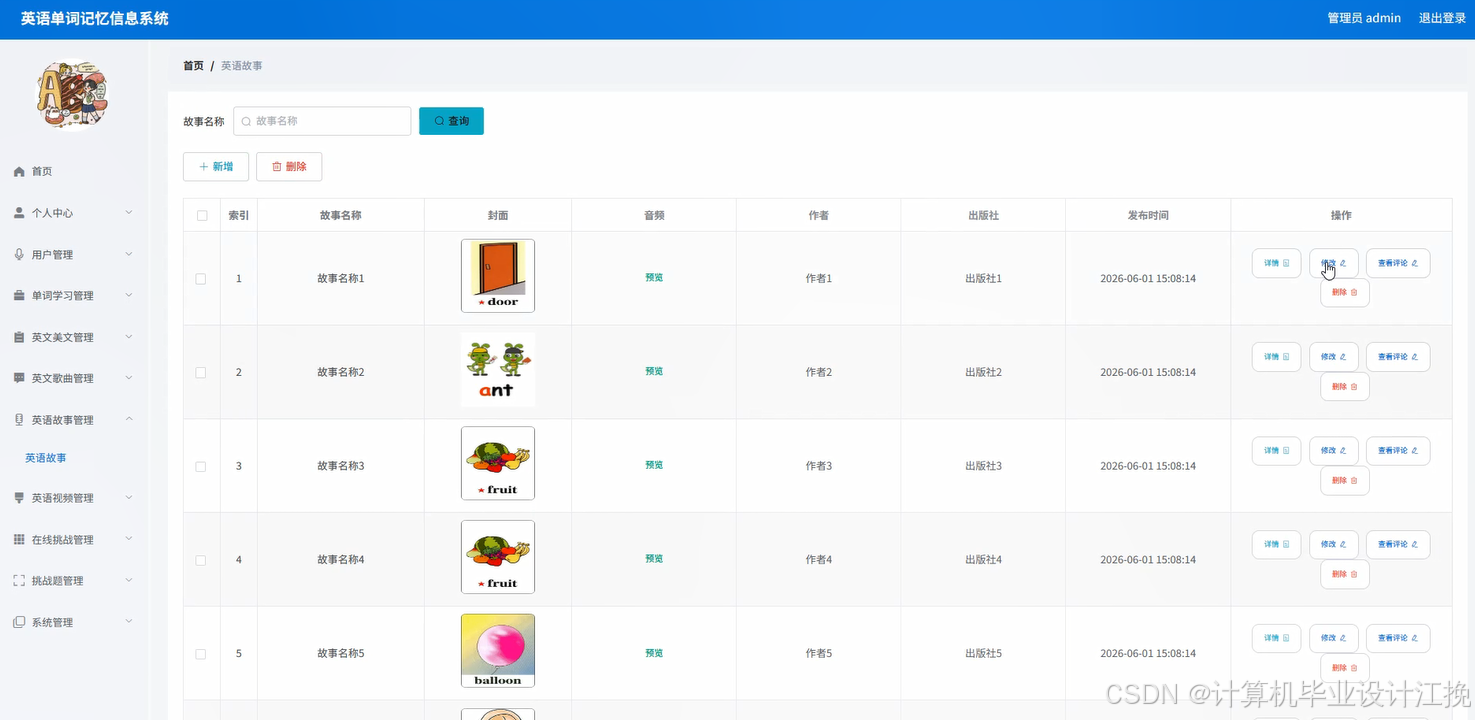Screen dimensions: 1475x720
Task: Open the 系统管理 menu label
Action: tap(52, 623)
